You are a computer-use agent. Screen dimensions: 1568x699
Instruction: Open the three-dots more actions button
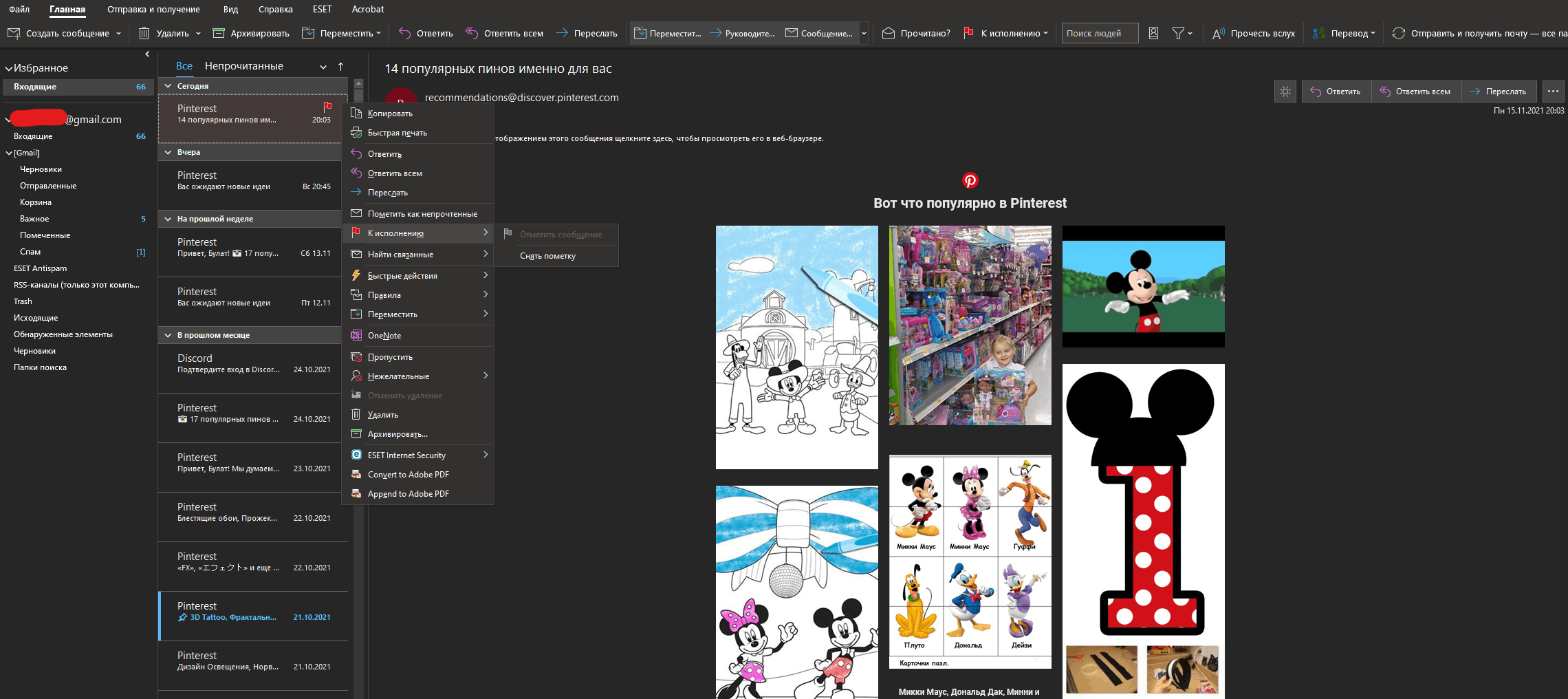point(1553,92)
